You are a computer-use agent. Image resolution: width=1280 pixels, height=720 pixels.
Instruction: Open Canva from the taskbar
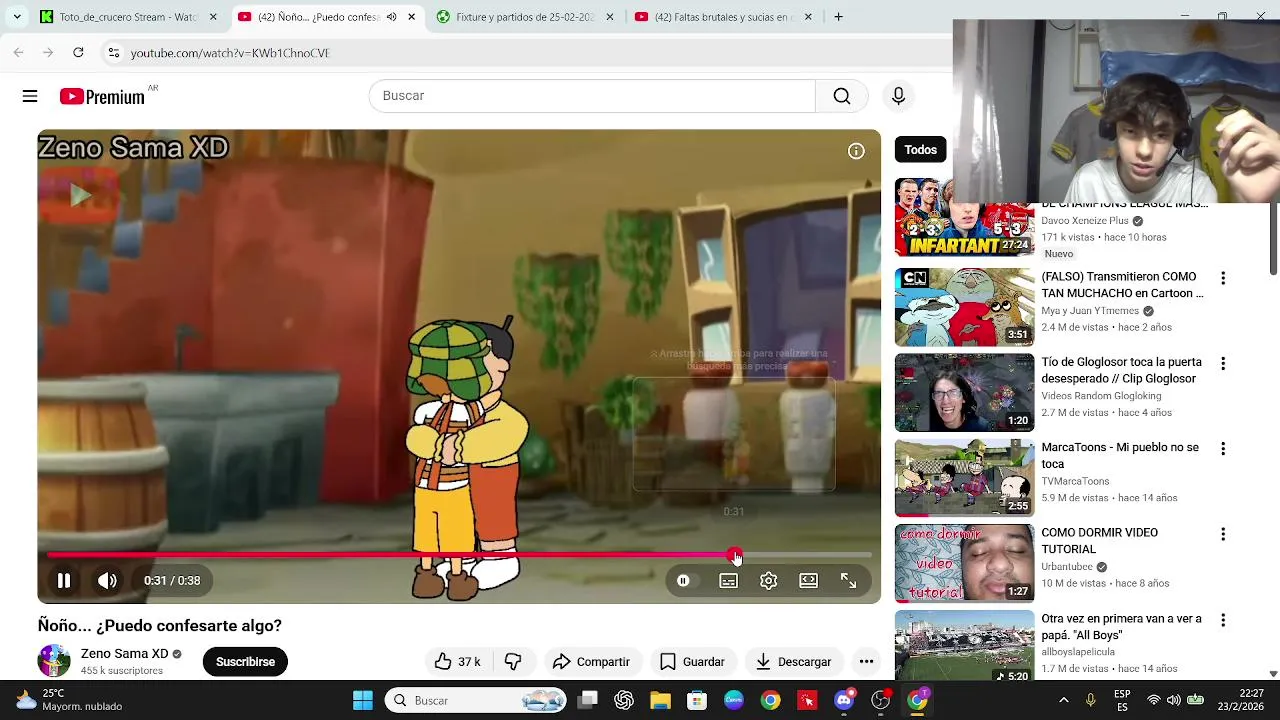[x=734, y=700]
